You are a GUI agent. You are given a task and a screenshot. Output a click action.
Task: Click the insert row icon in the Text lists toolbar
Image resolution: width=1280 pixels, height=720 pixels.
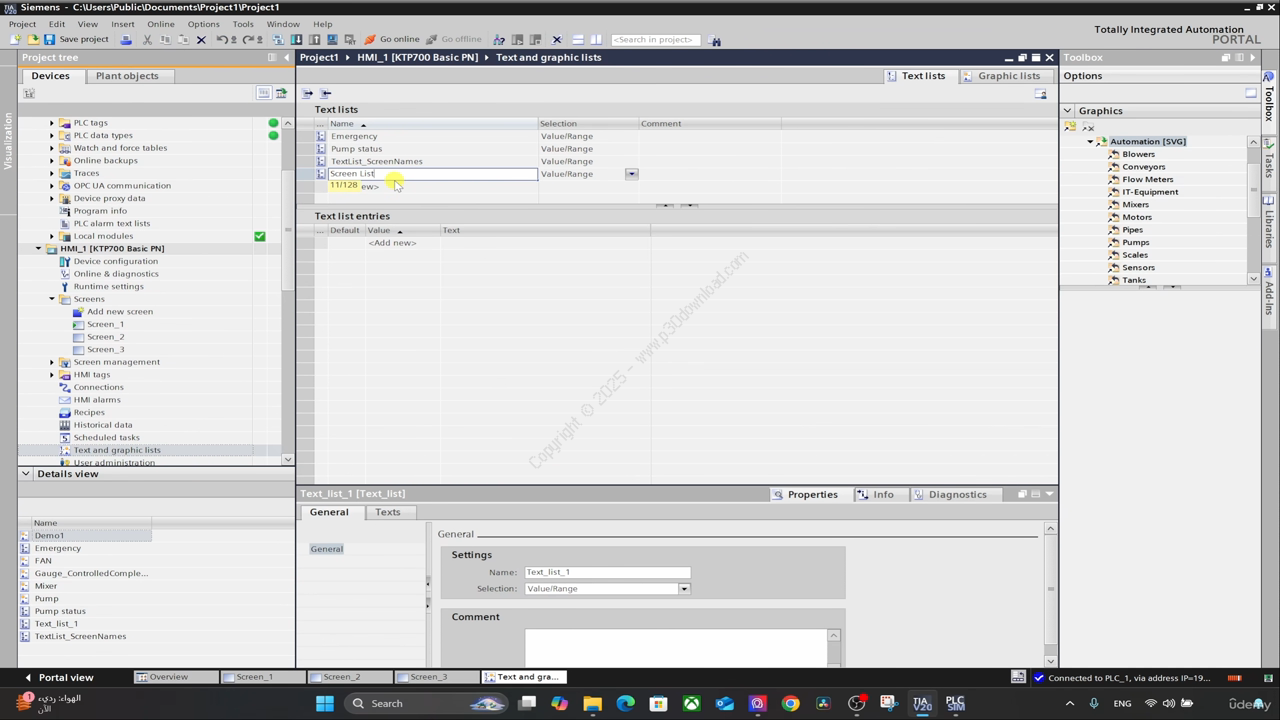tap(307, 93)
